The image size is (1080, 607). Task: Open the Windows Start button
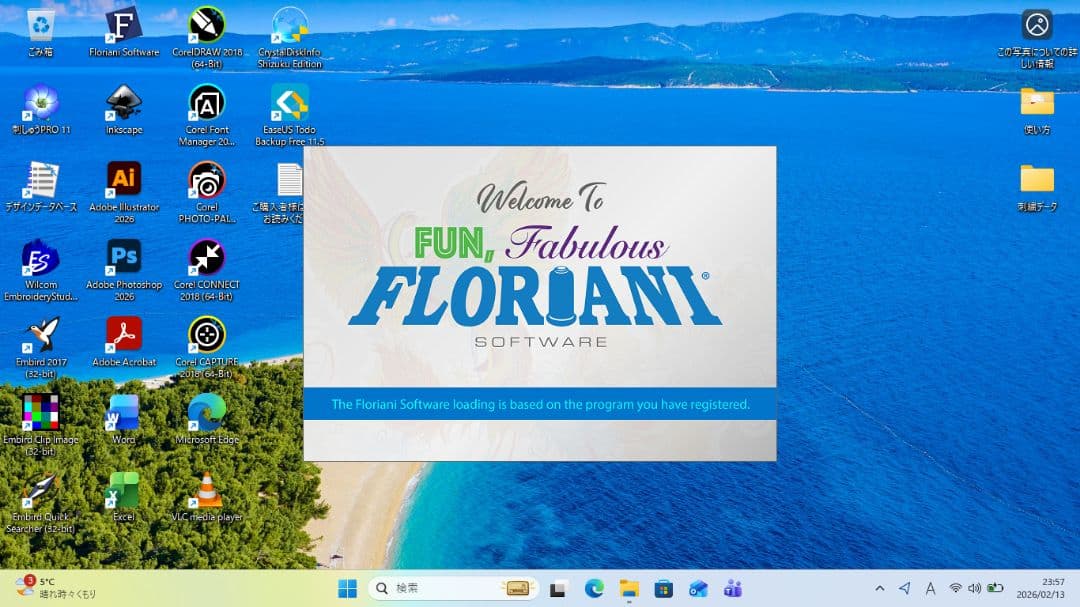click(347, 588)
